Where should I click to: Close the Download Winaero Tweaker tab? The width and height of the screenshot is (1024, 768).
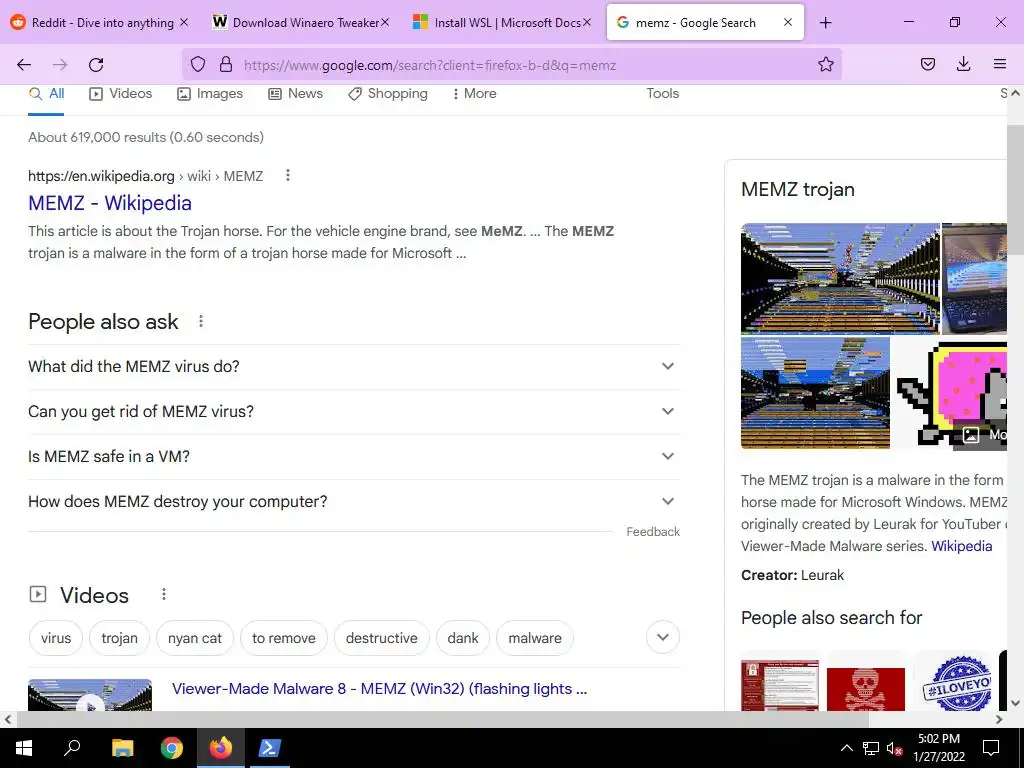tap(385, 22)
